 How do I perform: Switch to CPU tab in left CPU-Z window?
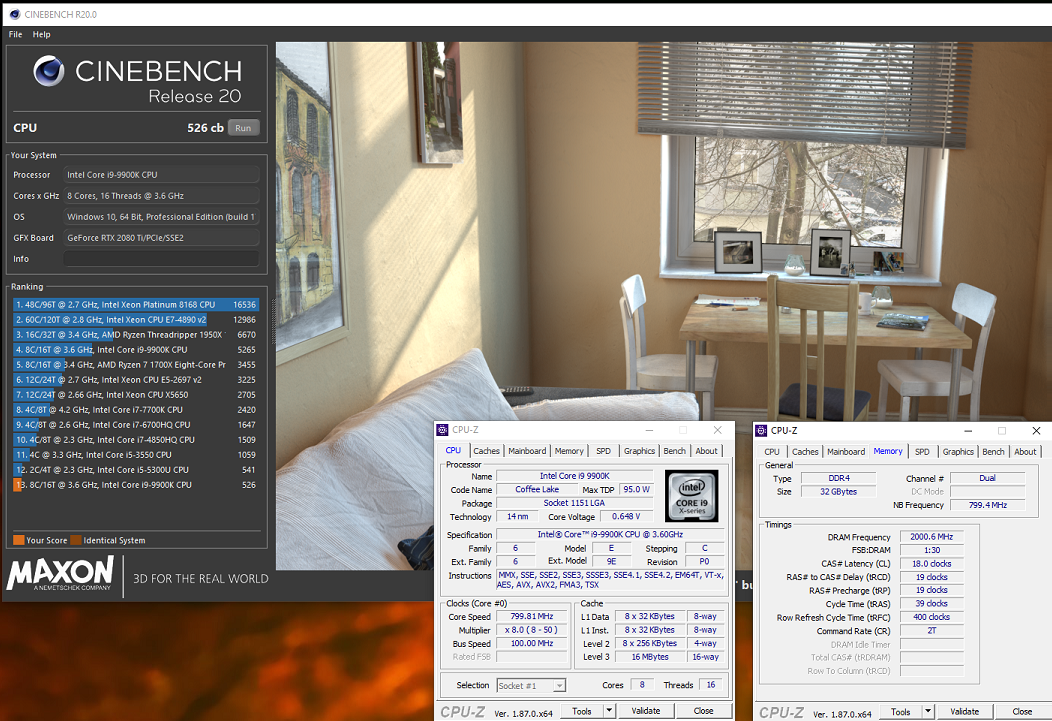454,451
